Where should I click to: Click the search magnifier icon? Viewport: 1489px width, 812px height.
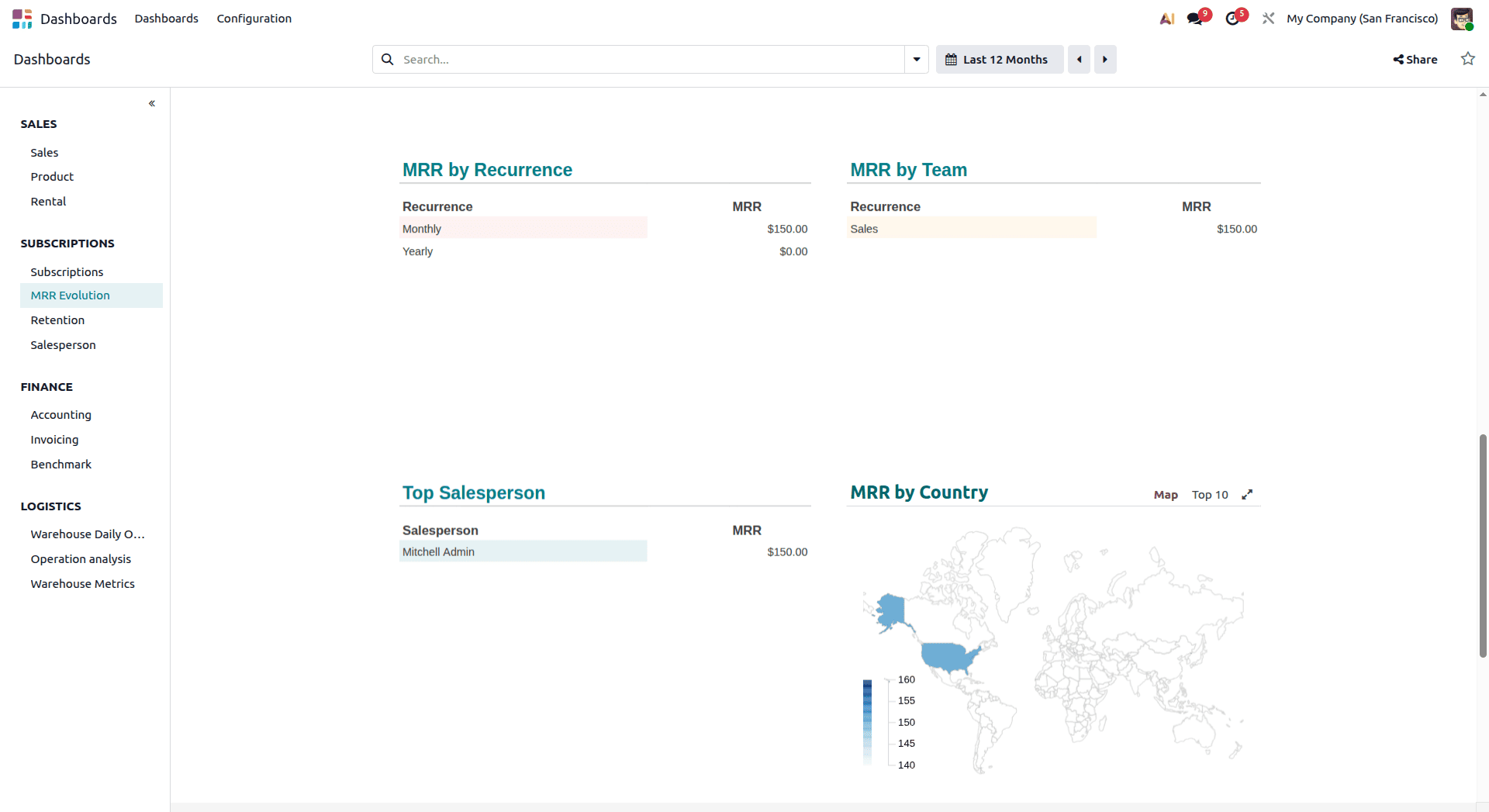[x=388, y=60]
